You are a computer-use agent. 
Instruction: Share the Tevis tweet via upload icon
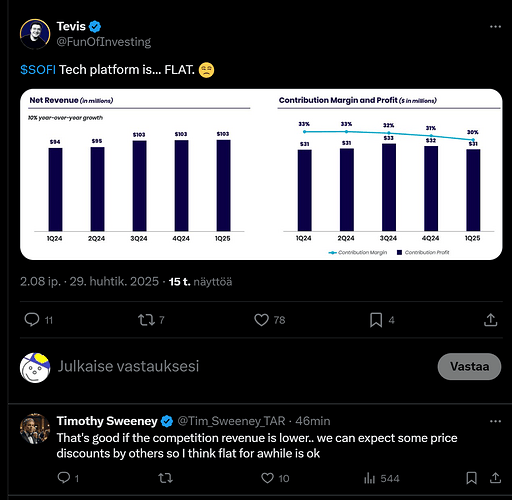click(x=490, y=320)
